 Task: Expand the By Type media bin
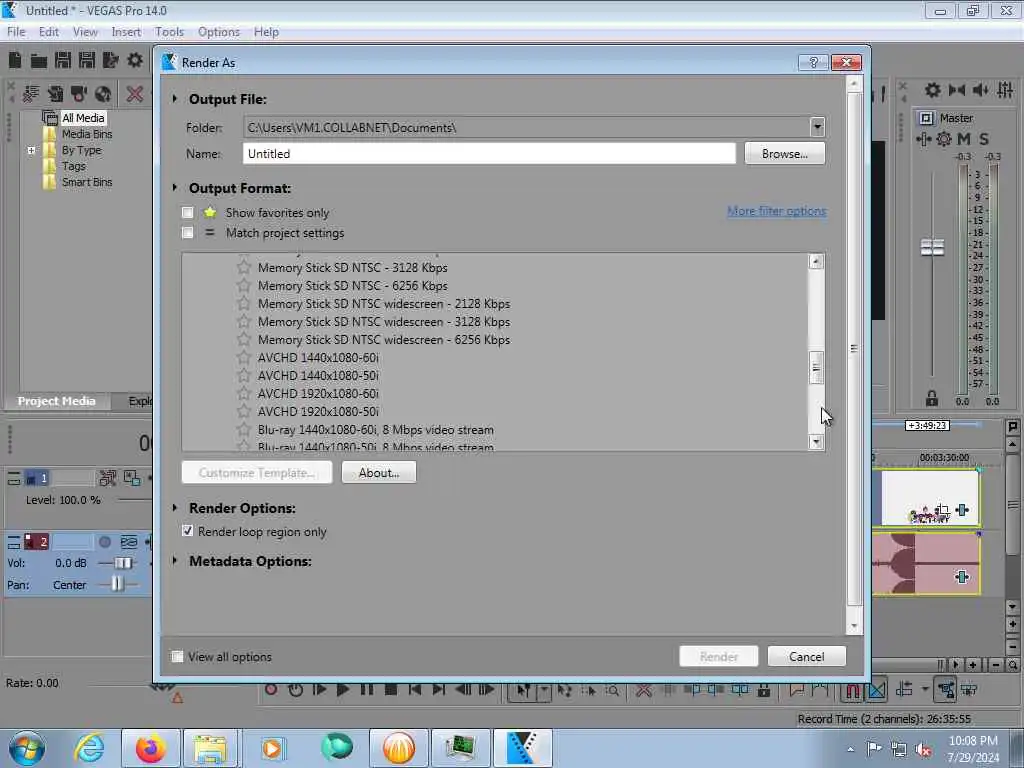tap(31, 150)
